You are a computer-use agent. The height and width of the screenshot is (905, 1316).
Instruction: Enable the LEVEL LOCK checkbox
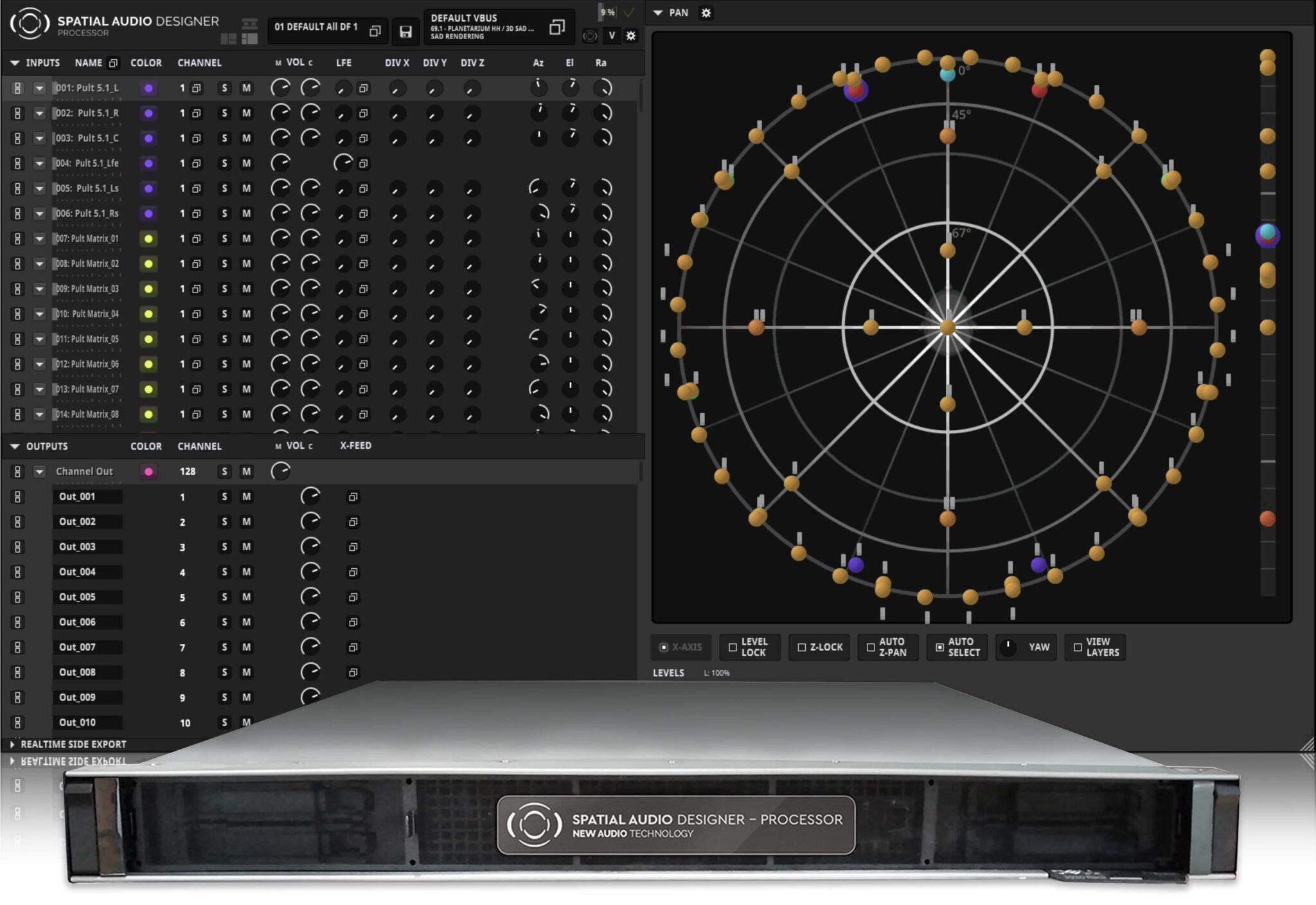pyautogui.click(x=733, y=647)
